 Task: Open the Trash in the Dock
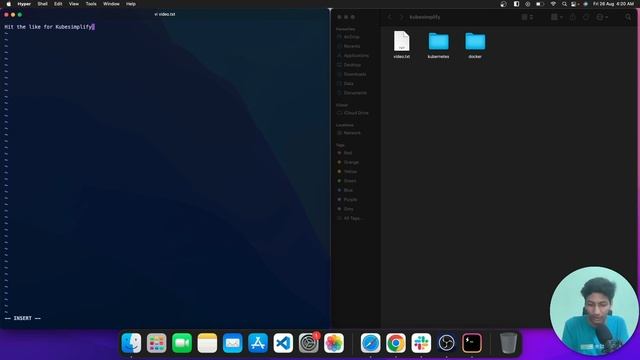(x=509, y=343)
